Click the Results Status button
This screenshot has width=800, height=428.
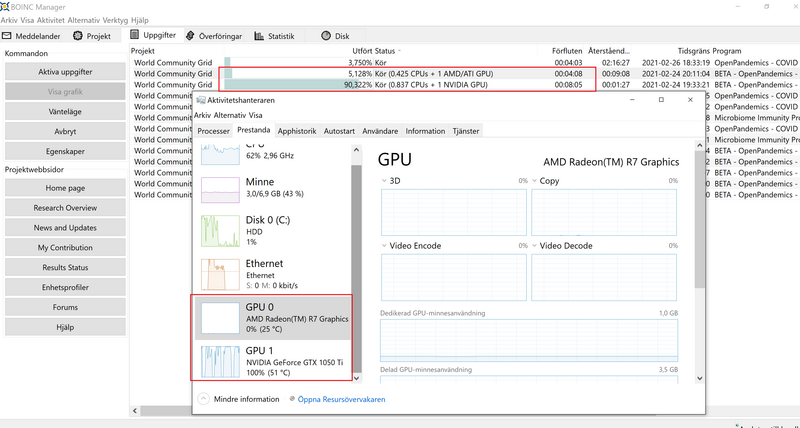point(65,268)
